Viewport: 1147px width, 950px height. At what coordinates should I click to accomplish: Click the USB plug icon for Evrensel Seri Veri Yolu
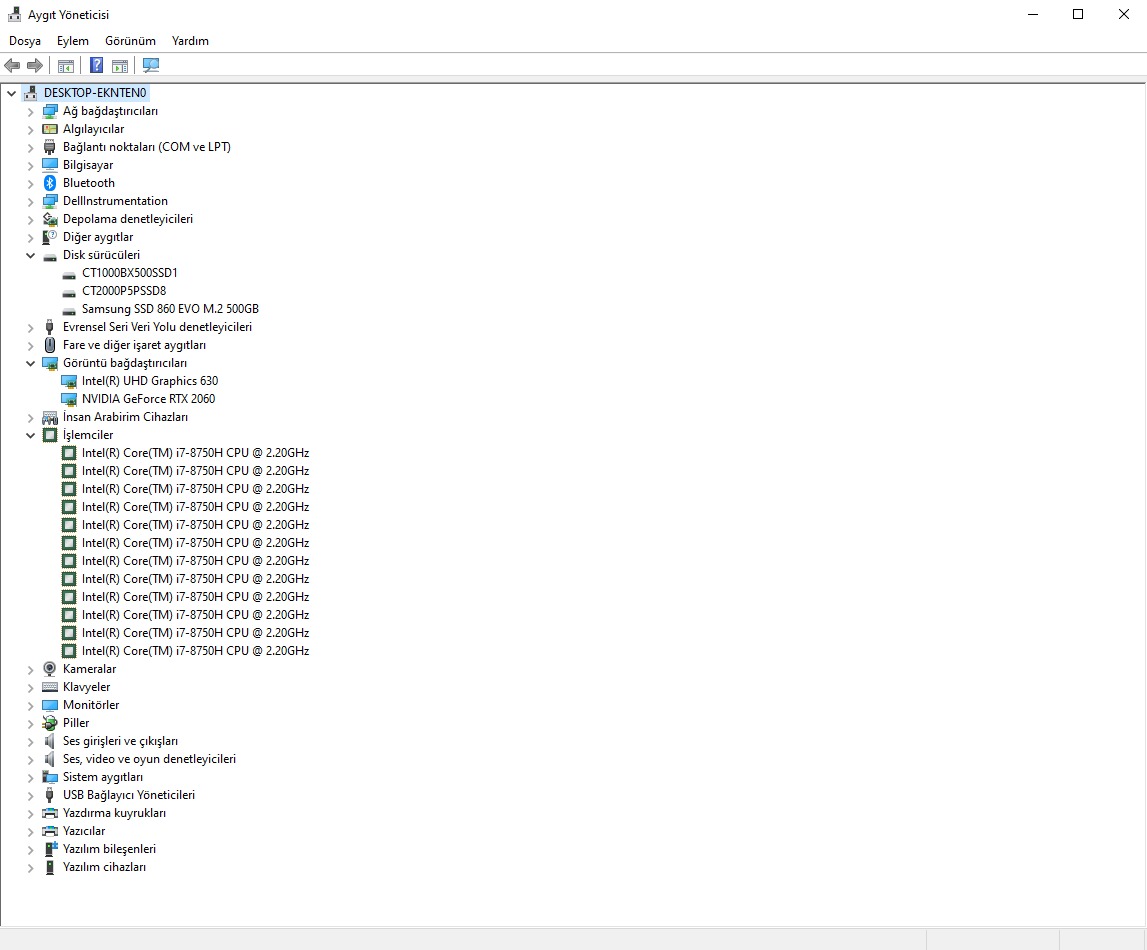(50, 327)
